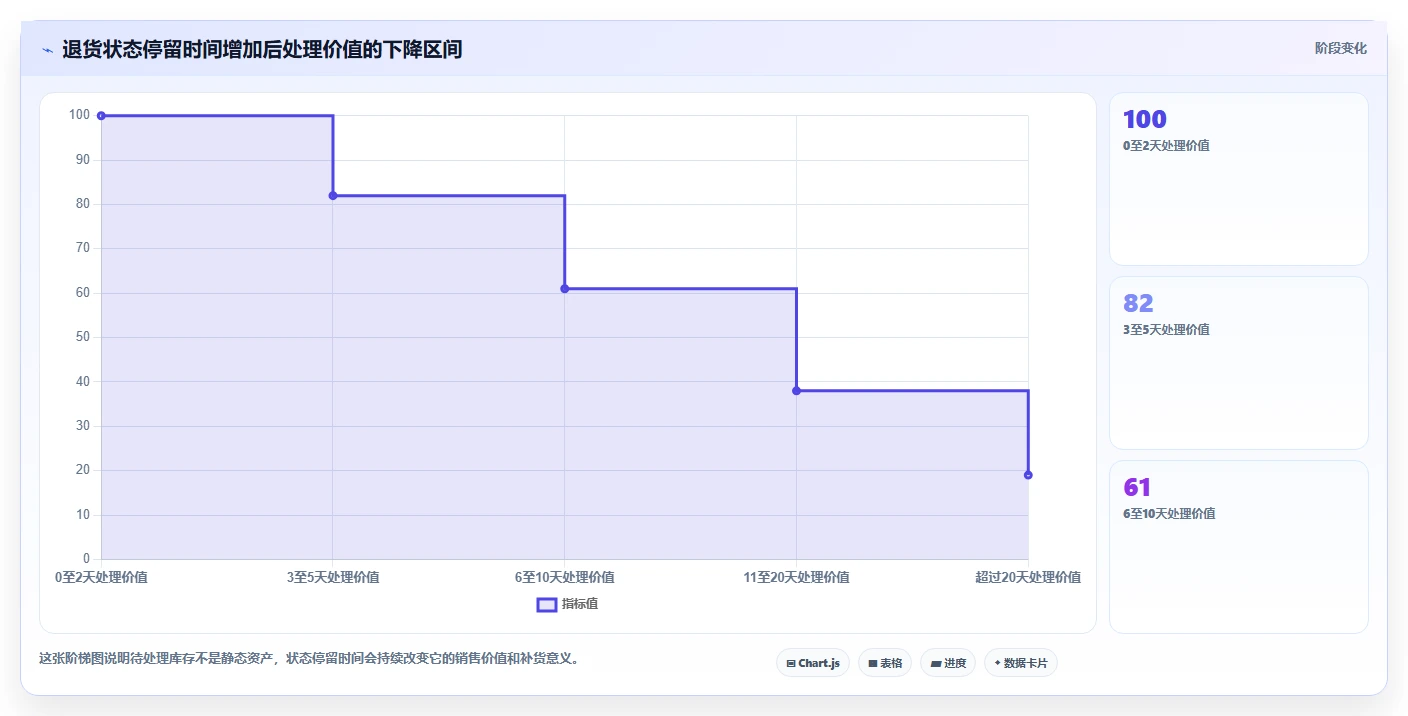Click y-axis tick label 10
The width and height of the screenshot is (1408, 716).
[x=83, y=515]
